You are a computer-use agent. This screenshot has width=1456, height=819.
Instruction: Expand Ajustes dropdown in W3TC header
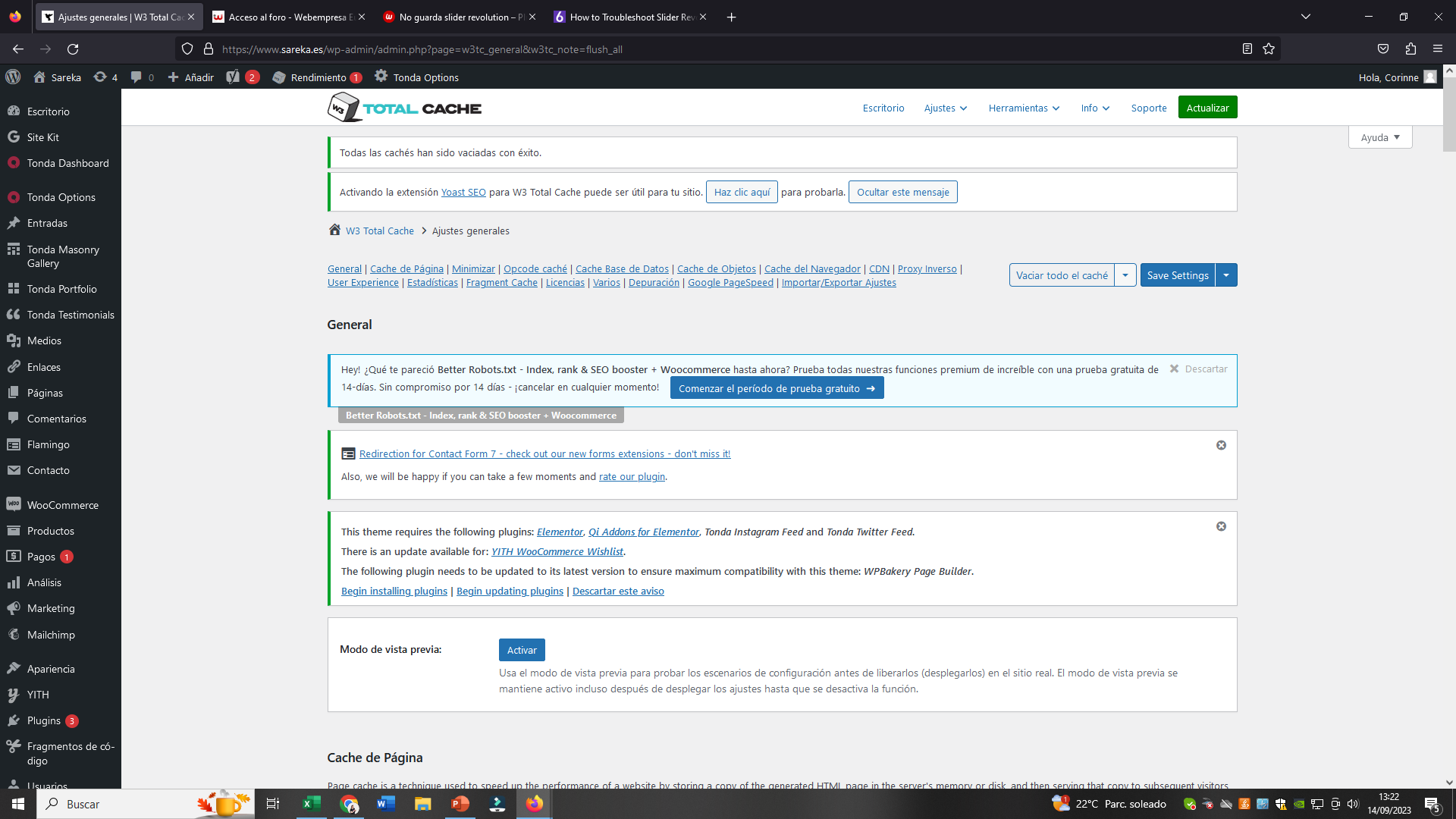click(945, 108)
